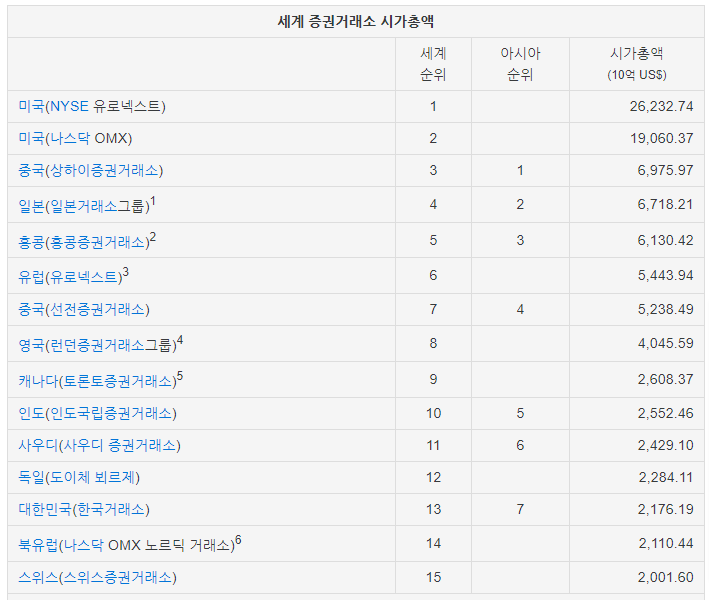Select the value 5,238.49
Screen dimensions: 709x600
665,309
